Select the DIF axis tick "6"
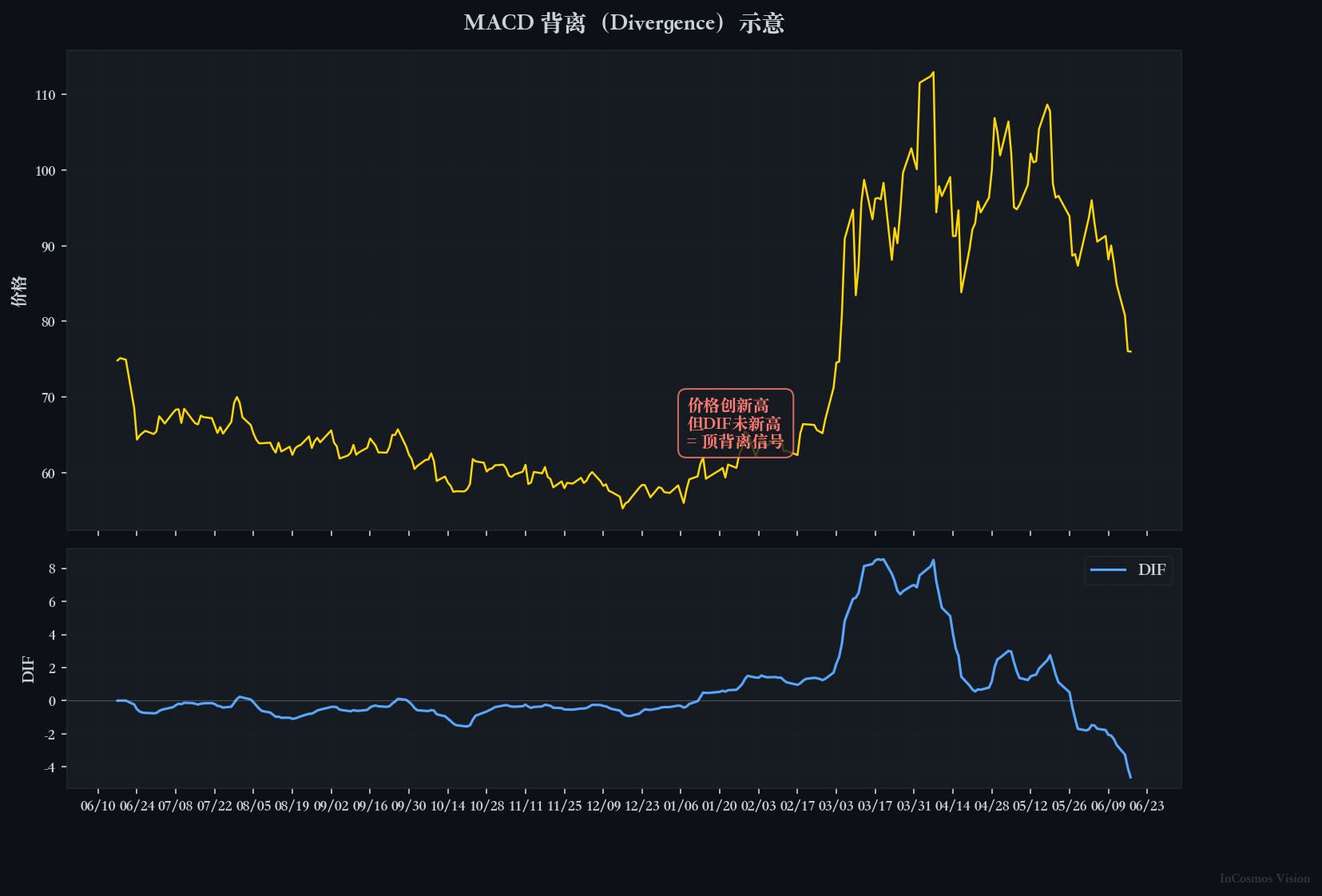 pyautogui.click(x=53, y=602)
